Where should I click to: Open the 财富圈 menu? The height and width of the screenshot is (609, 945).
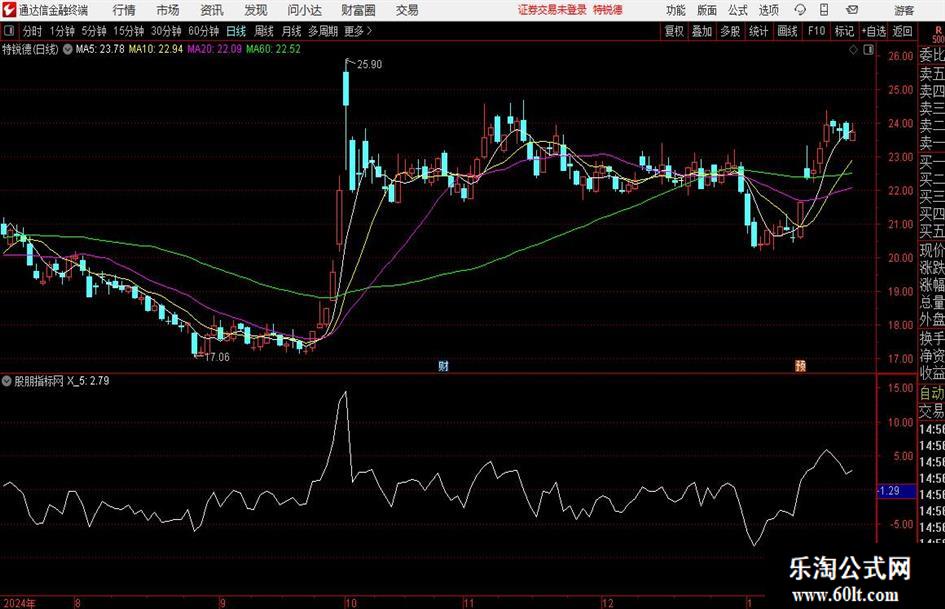pyautogui.click(x=358, y=10)
